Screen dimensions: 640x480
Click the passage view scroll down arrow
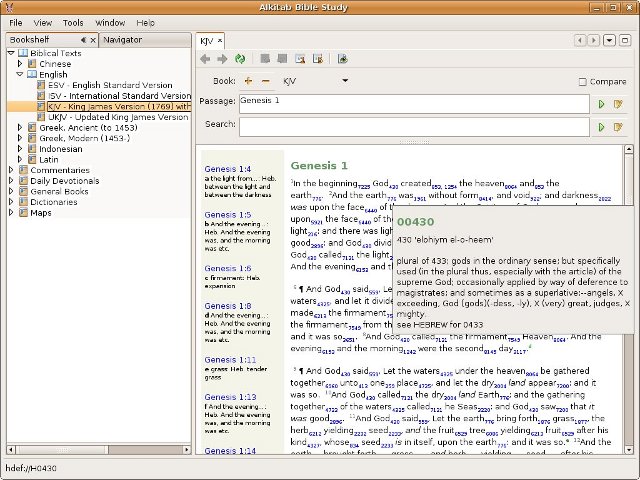coord(629,449)
